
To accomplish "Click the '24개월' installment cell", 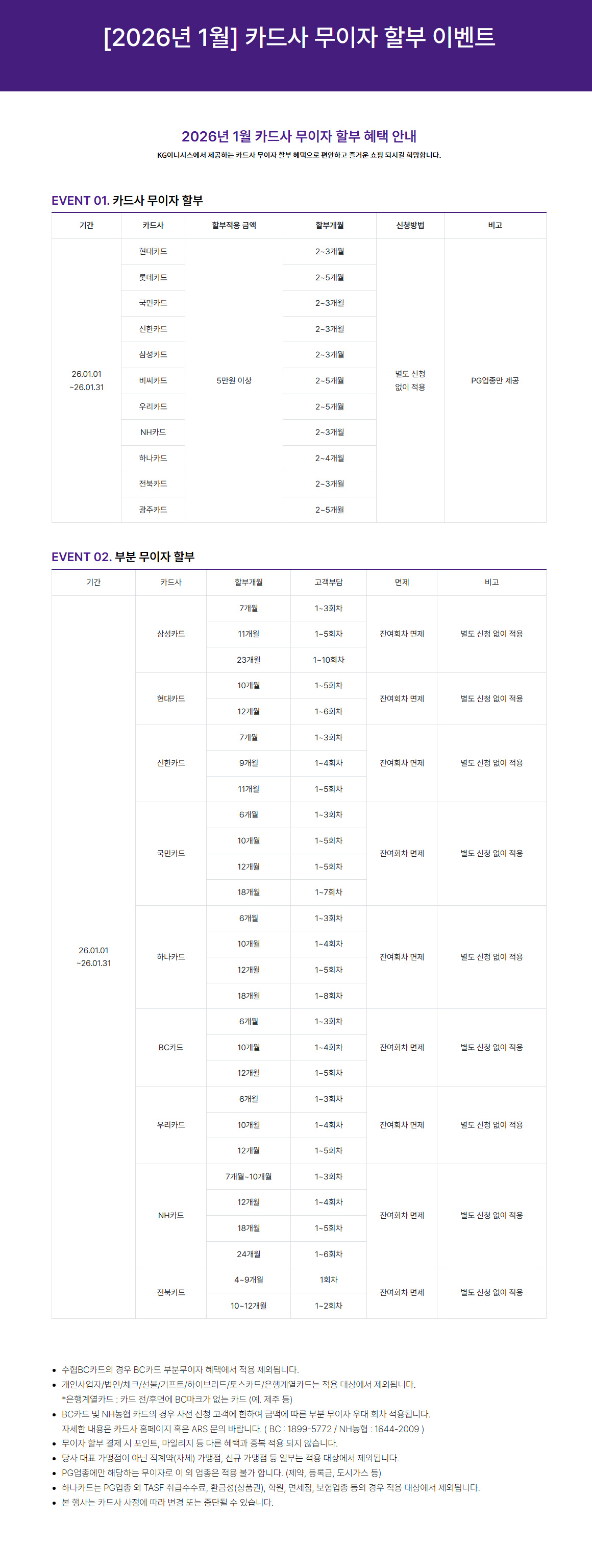I will (x=248, y=1254).
